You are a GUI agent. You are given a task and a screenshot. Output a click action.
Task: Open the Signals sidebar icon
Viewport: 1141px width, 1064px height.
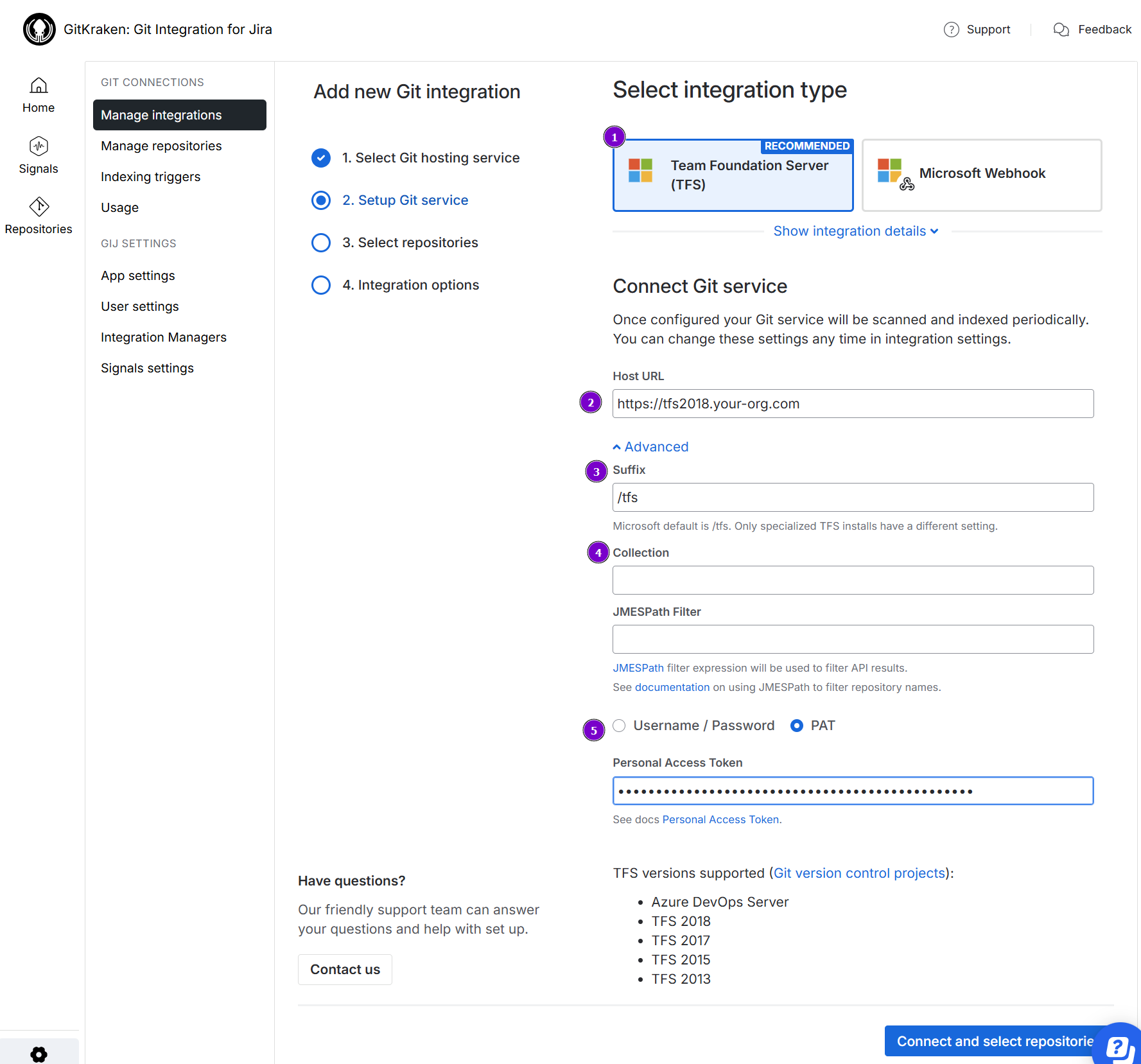[x=39, y=146]
